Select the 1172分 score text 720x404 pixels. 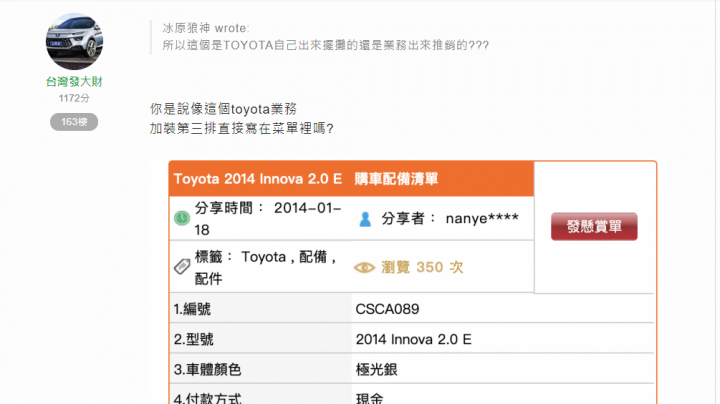[x=74, y=98]
